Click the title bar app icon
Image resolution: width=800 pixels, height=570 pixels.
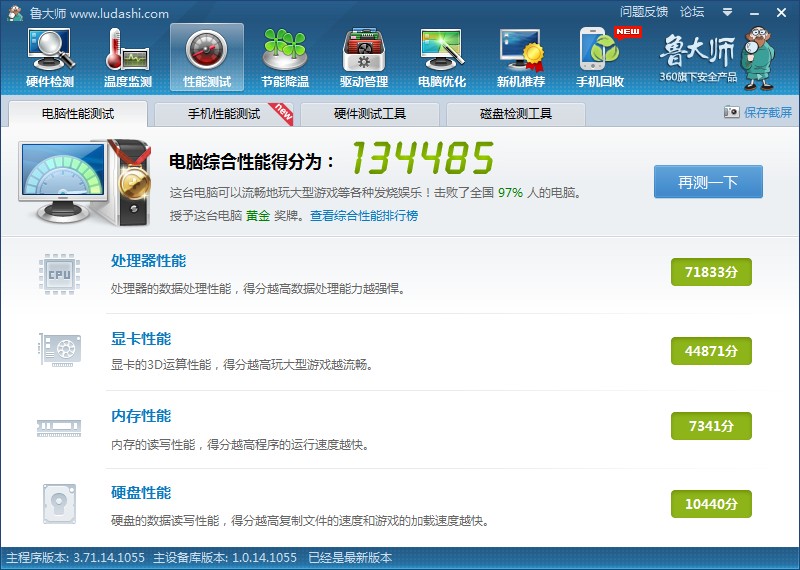pos(15,13)
